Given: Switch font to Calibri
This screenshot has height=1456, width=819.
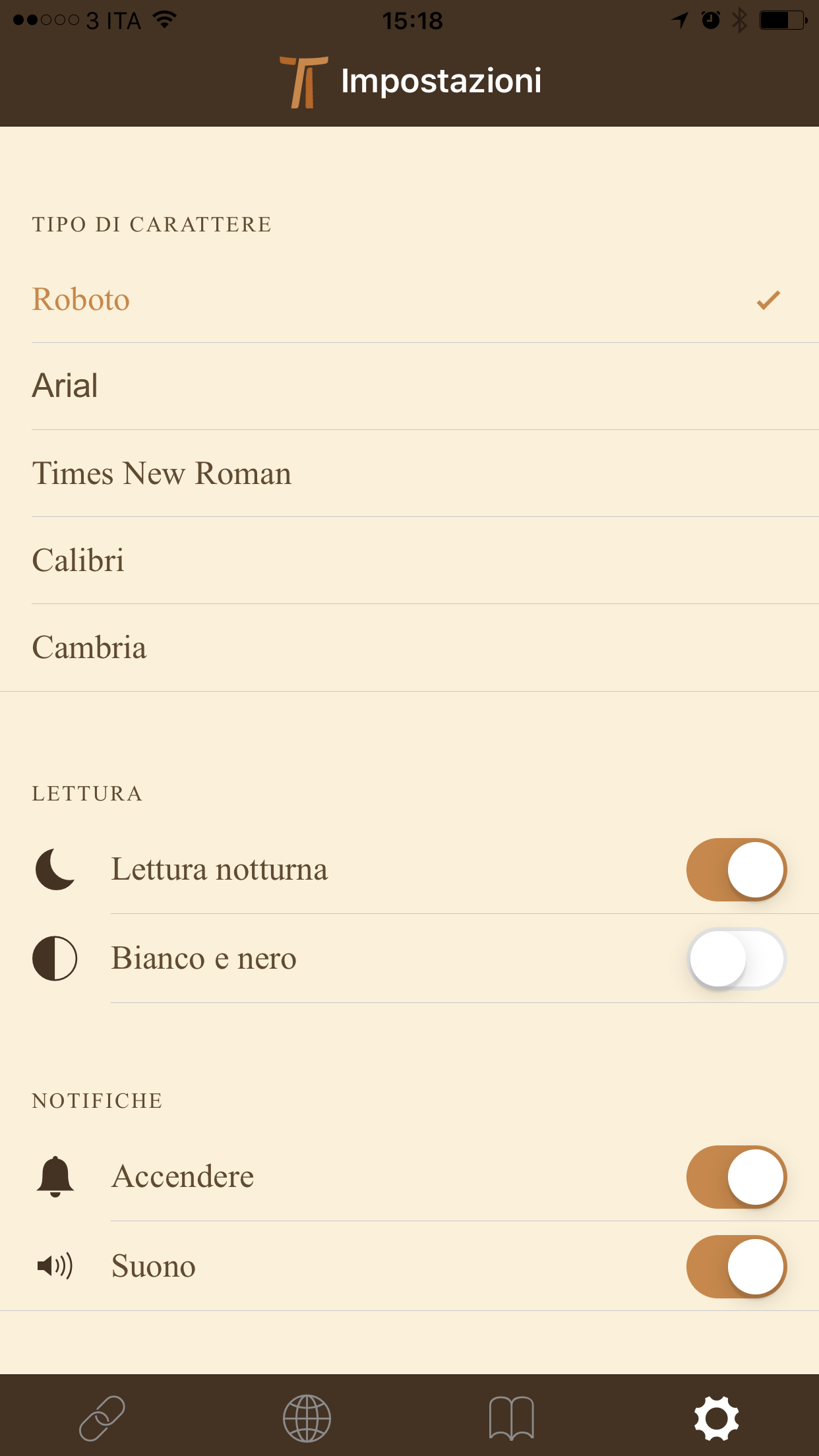Looking at the screenshot, I should 78,561.
